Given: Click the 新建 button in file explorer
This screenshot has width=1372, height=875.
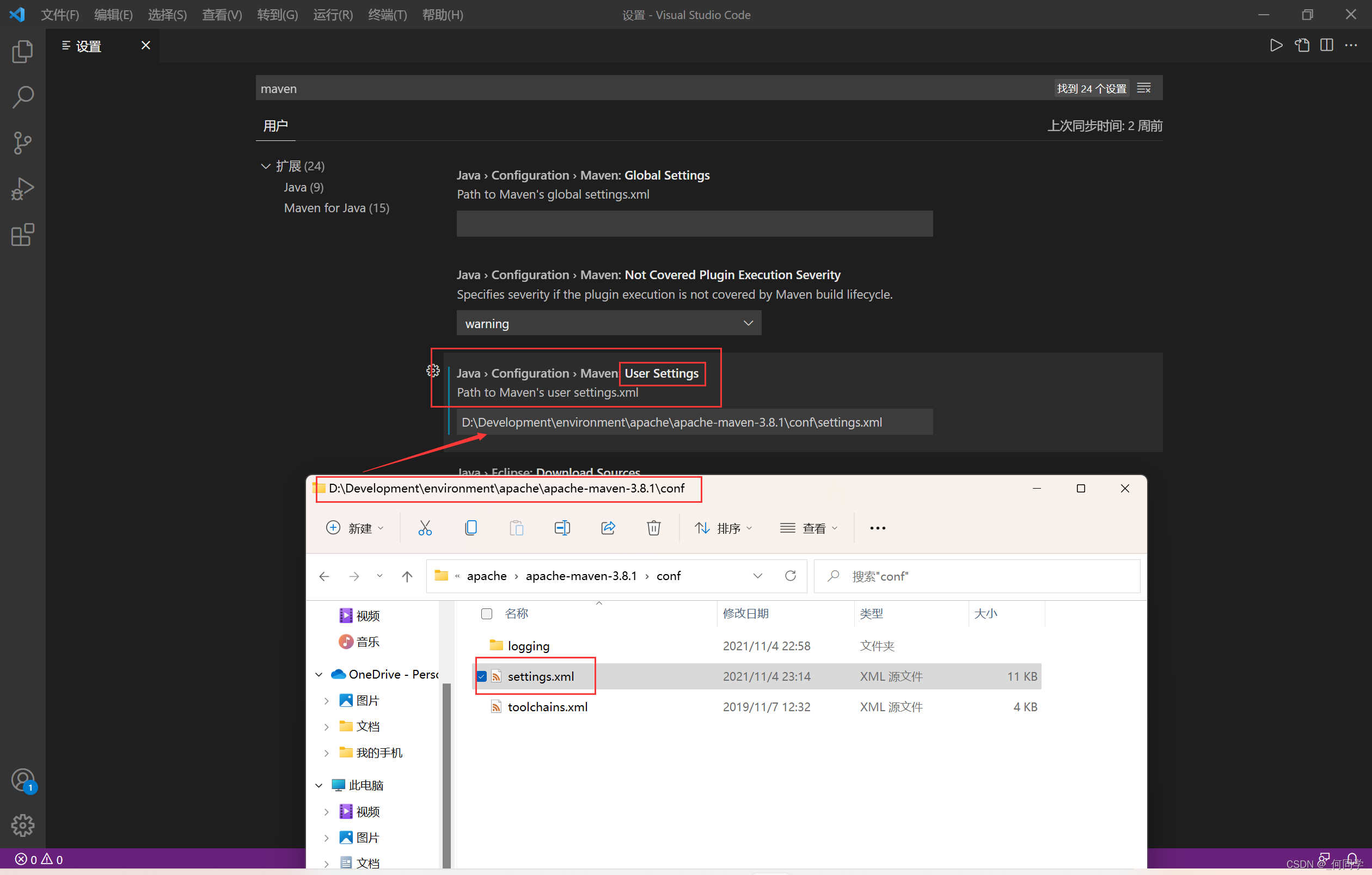Looking at the screenshot, I should 354,528.
